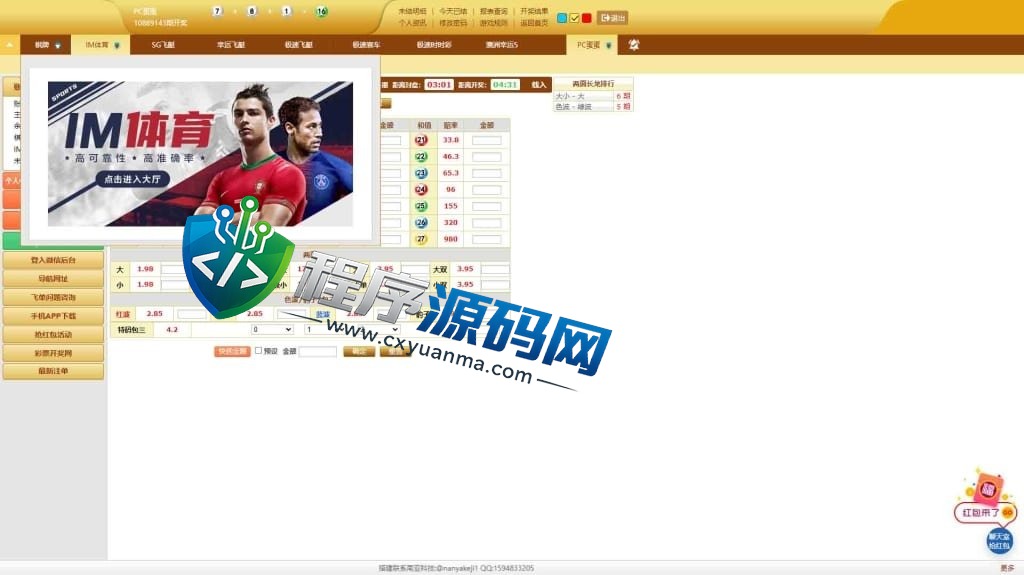Click the 游戏规则 header link
1024x575 pixels.
tap(494, 23)
